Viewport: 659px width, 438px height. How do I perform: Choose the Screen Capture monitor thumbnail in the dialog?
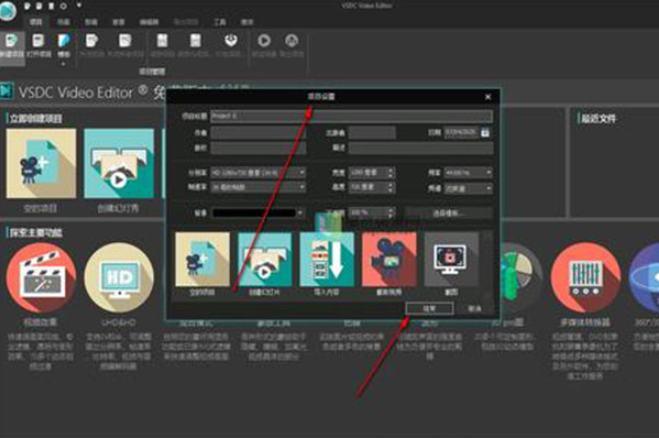coord(451,259)
